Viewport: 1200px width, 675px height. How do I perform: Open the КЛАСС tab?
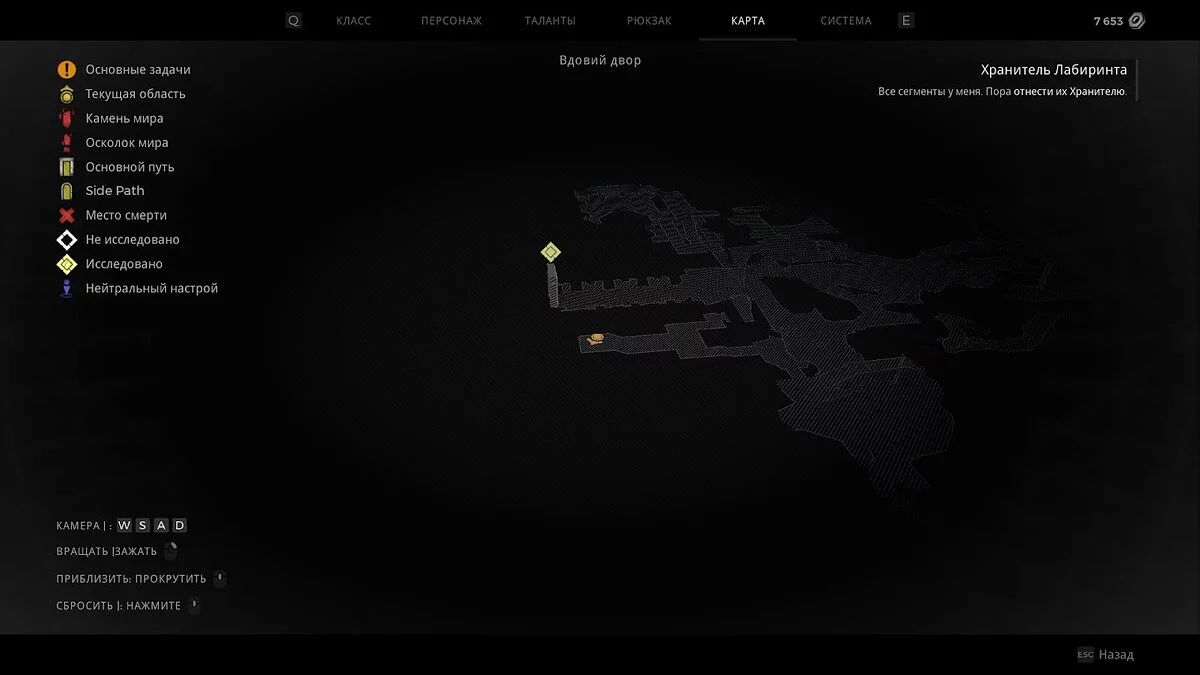353,21
